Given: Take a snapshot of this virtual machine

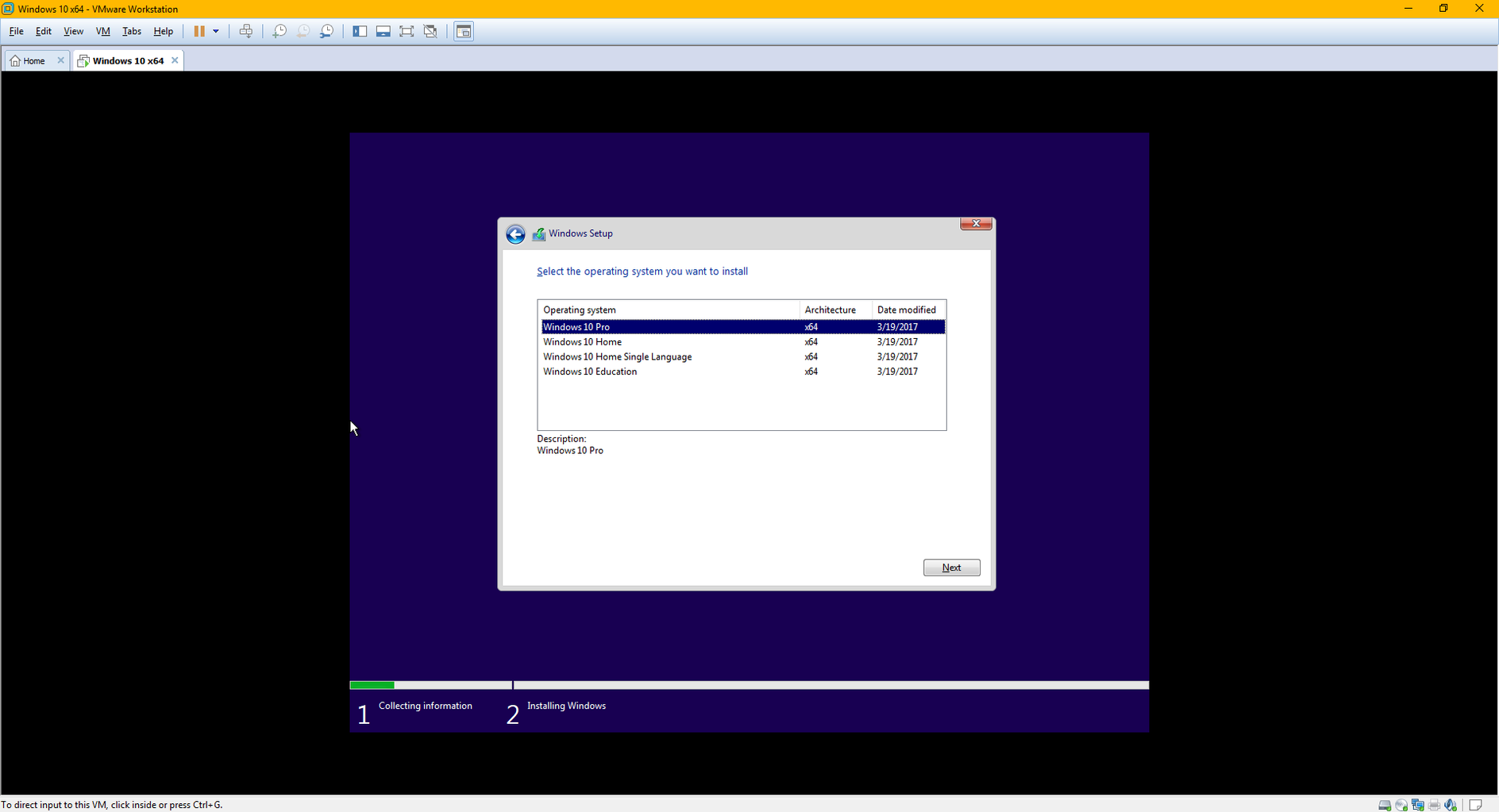Looking at the screenshot, I should (x=279, y=32).
